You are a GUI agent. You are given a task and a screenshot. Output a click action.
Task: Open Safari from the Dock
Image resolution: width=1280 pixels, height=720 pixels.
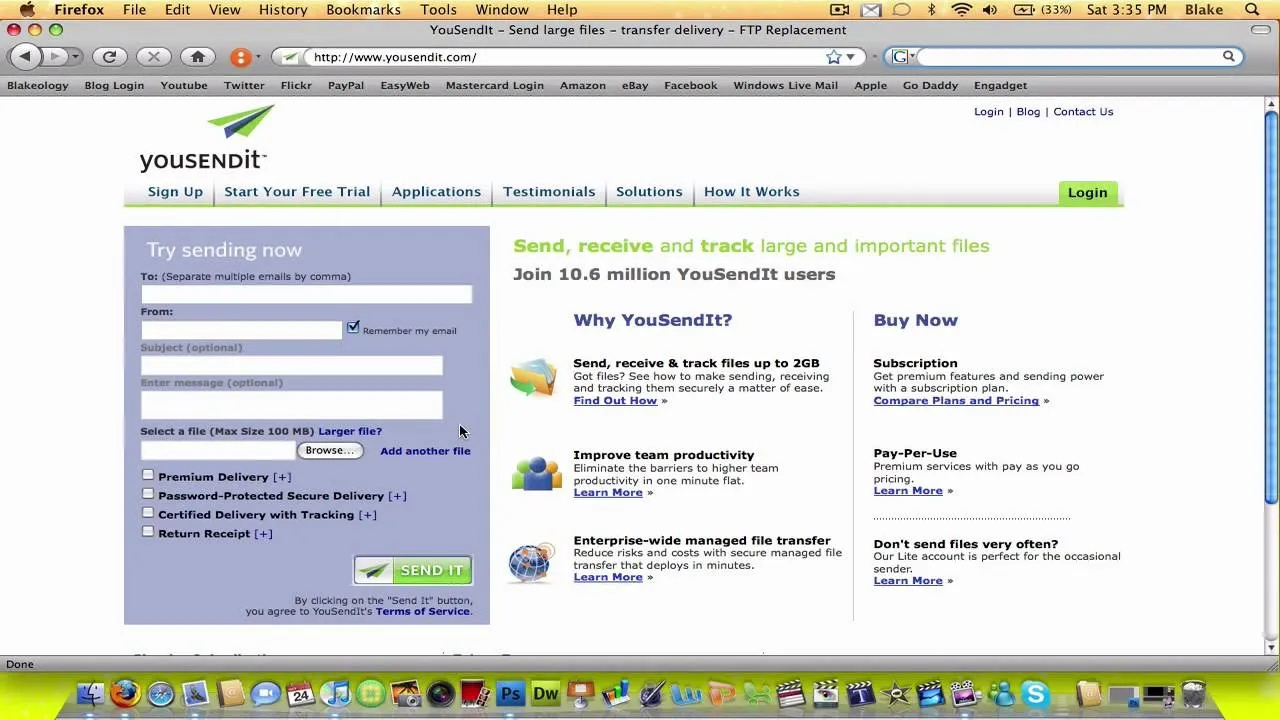point(160,693)
